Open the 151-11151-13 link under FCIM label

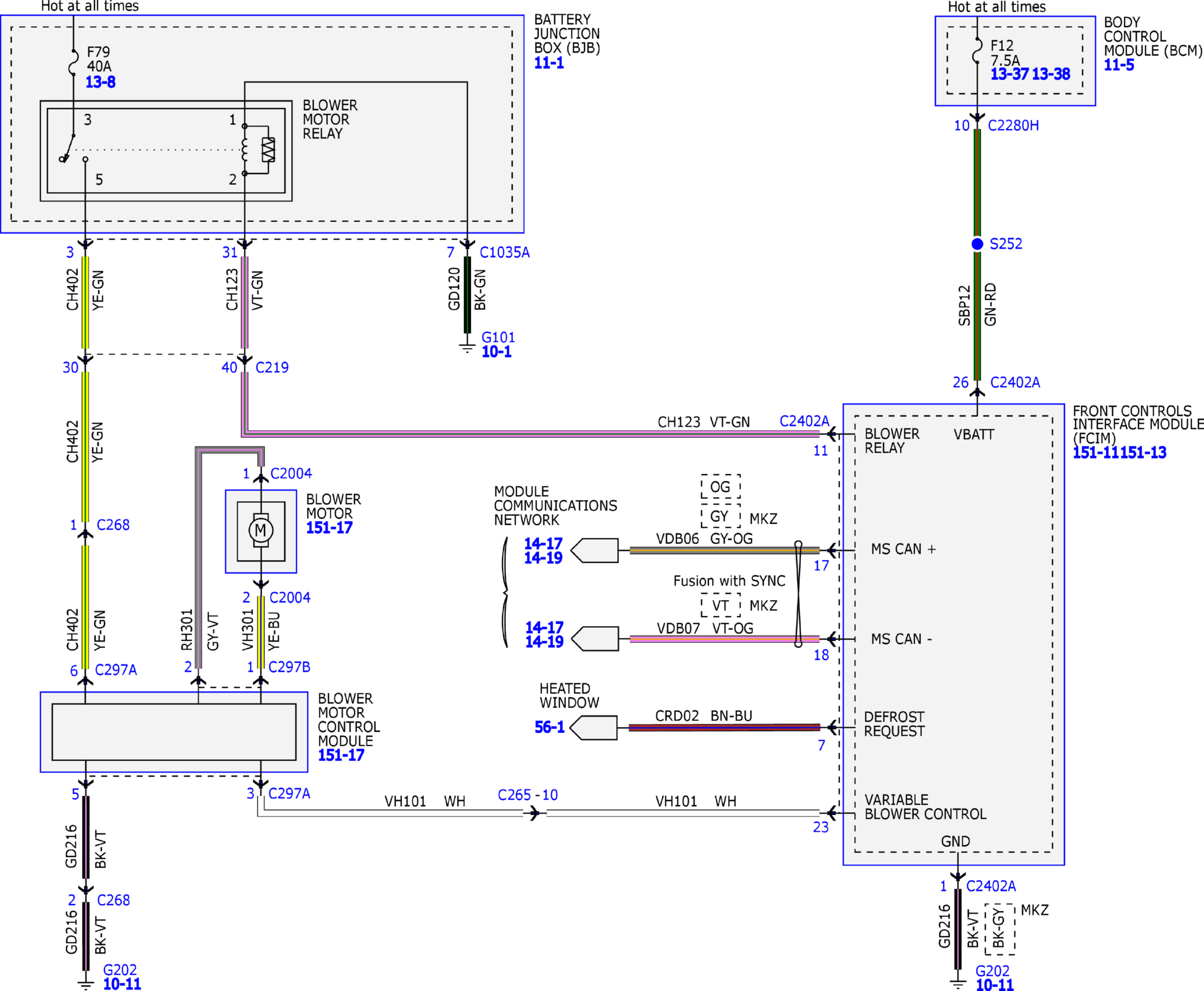[1119, 453]
